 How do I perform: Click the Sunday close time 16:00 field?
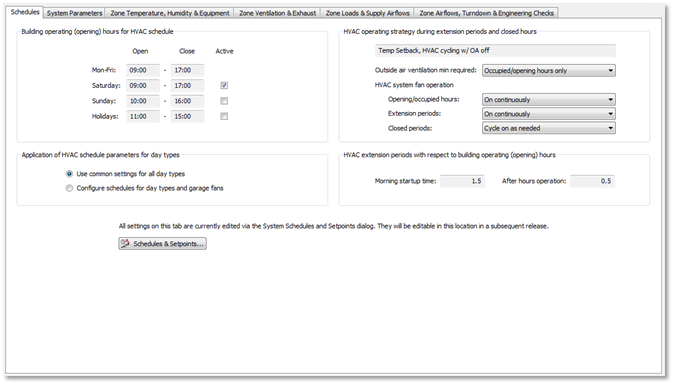click(187, 101)
